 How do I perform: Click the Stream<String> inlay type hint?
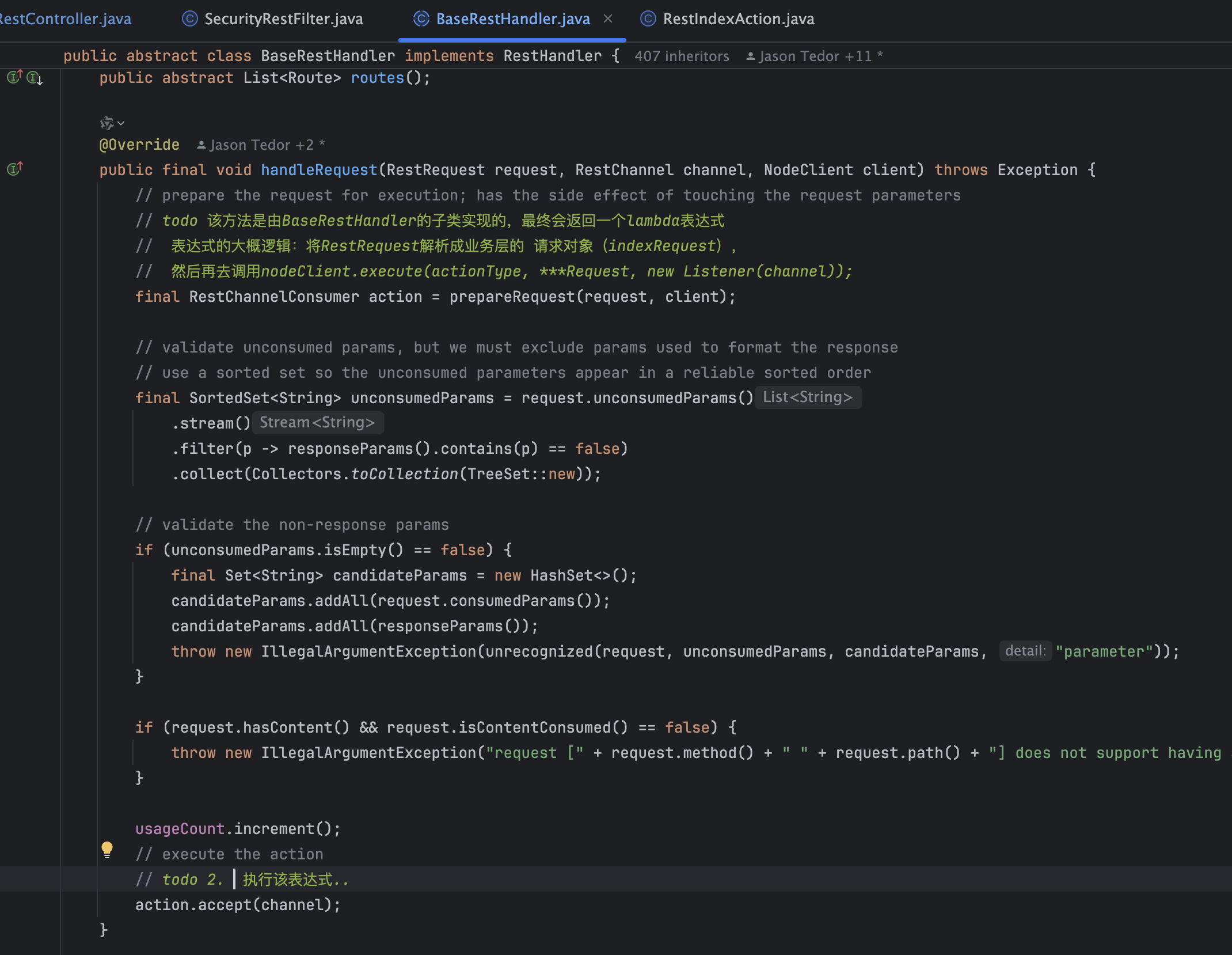coord(317,423)
